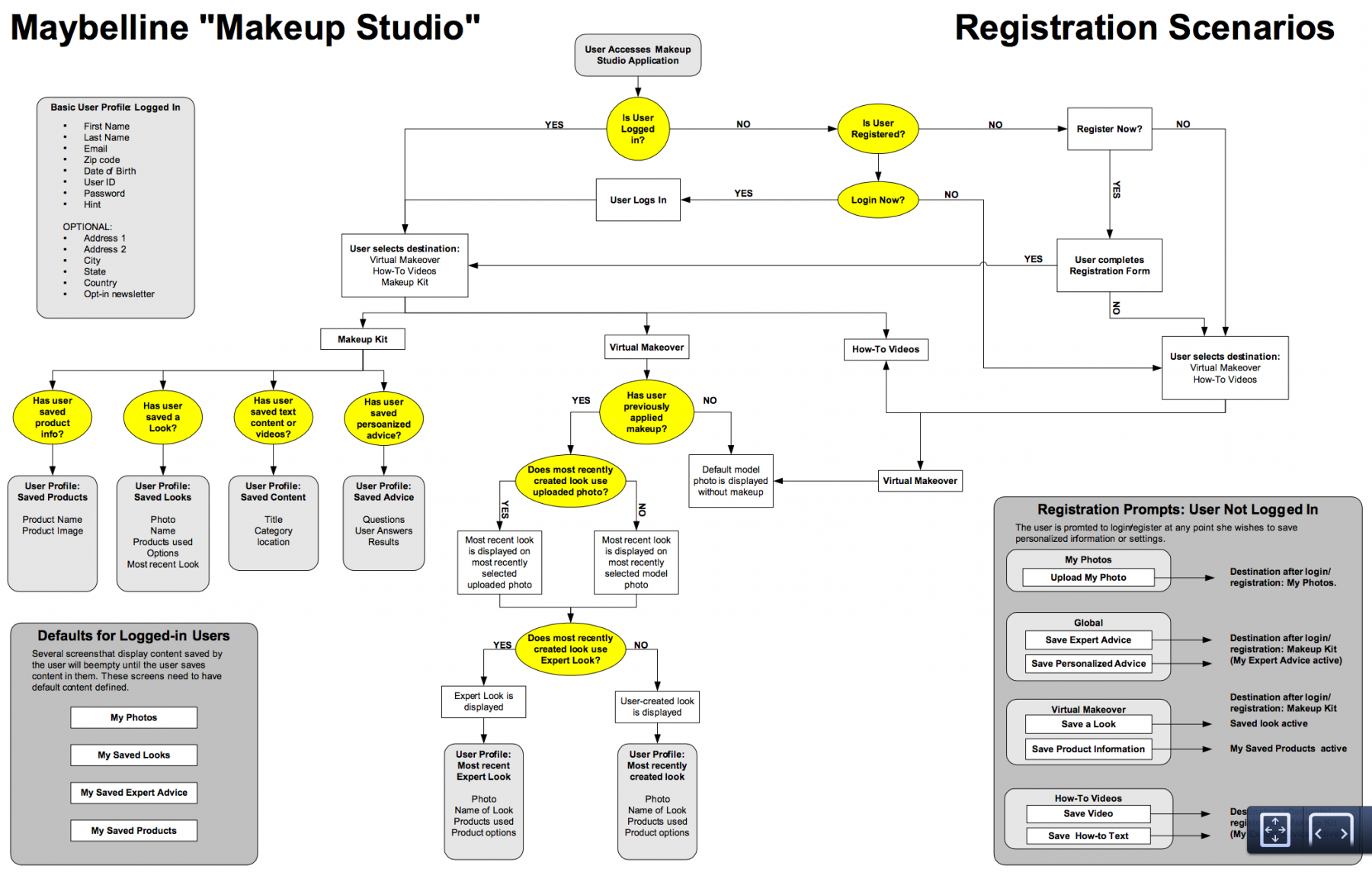Click the 'How-To Videos' box
Viewport: 1372px width, 872px height.
click(x=886, y=349)
